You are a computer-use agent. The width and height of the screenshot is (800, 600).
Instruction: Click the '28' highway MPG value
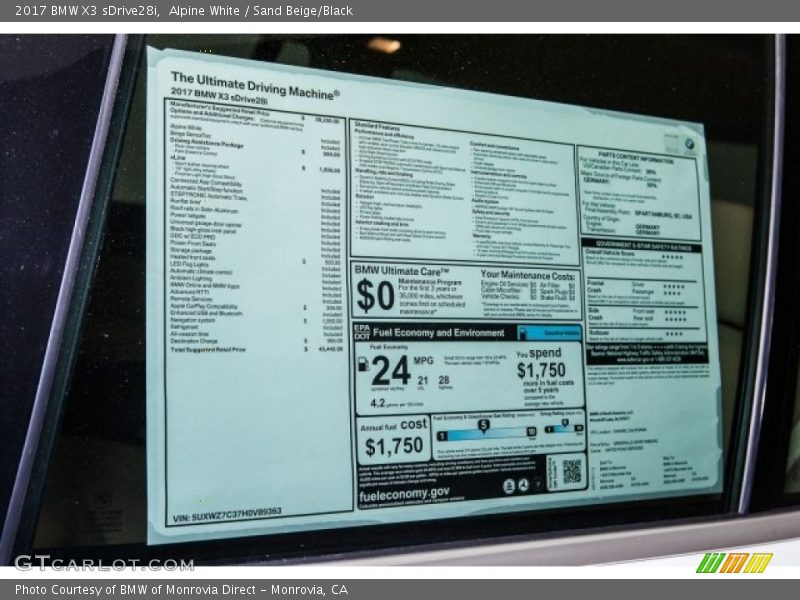(x=444, y=380)
